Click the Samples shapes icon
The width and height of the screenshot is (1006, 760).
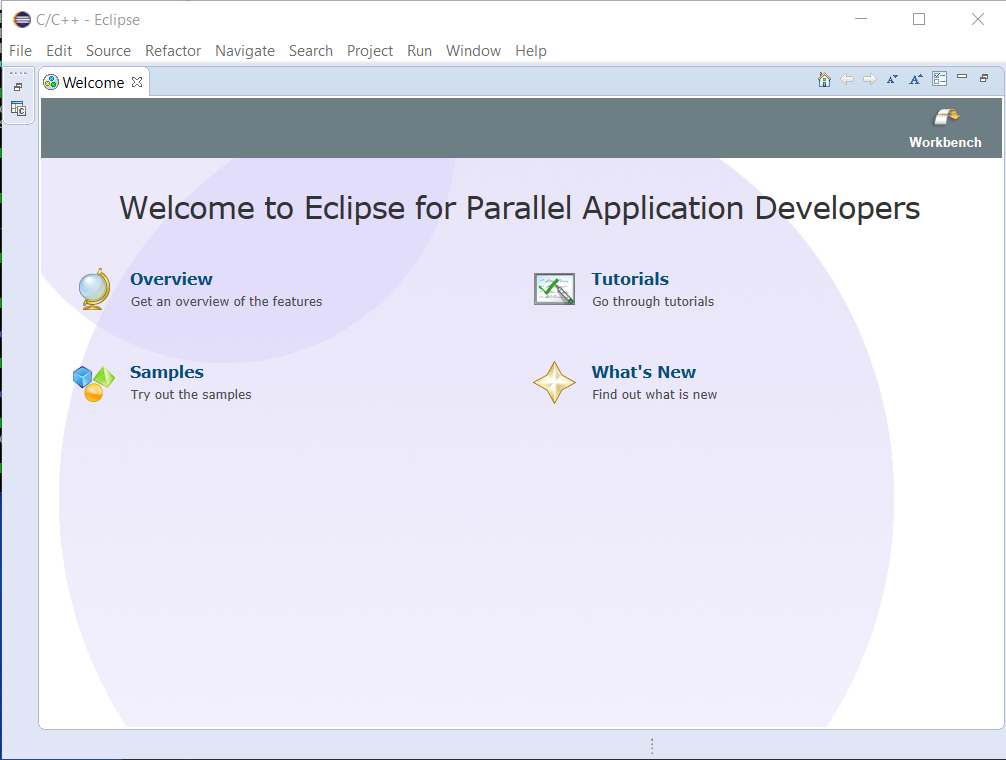93,382
